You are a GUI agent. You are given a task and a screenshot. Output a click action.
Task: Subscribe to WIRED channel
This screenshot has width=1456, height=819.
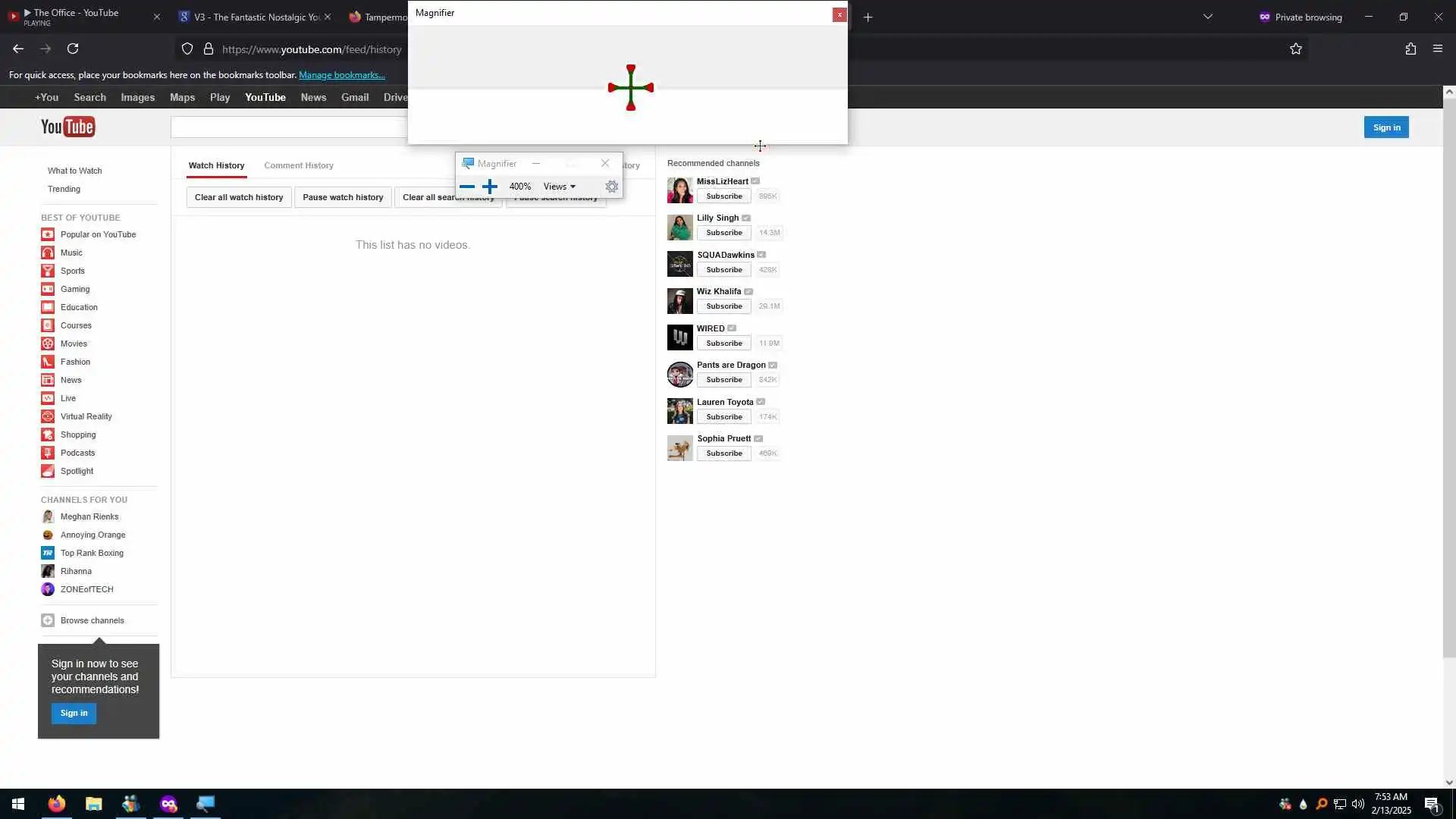(x=723, y=344)
